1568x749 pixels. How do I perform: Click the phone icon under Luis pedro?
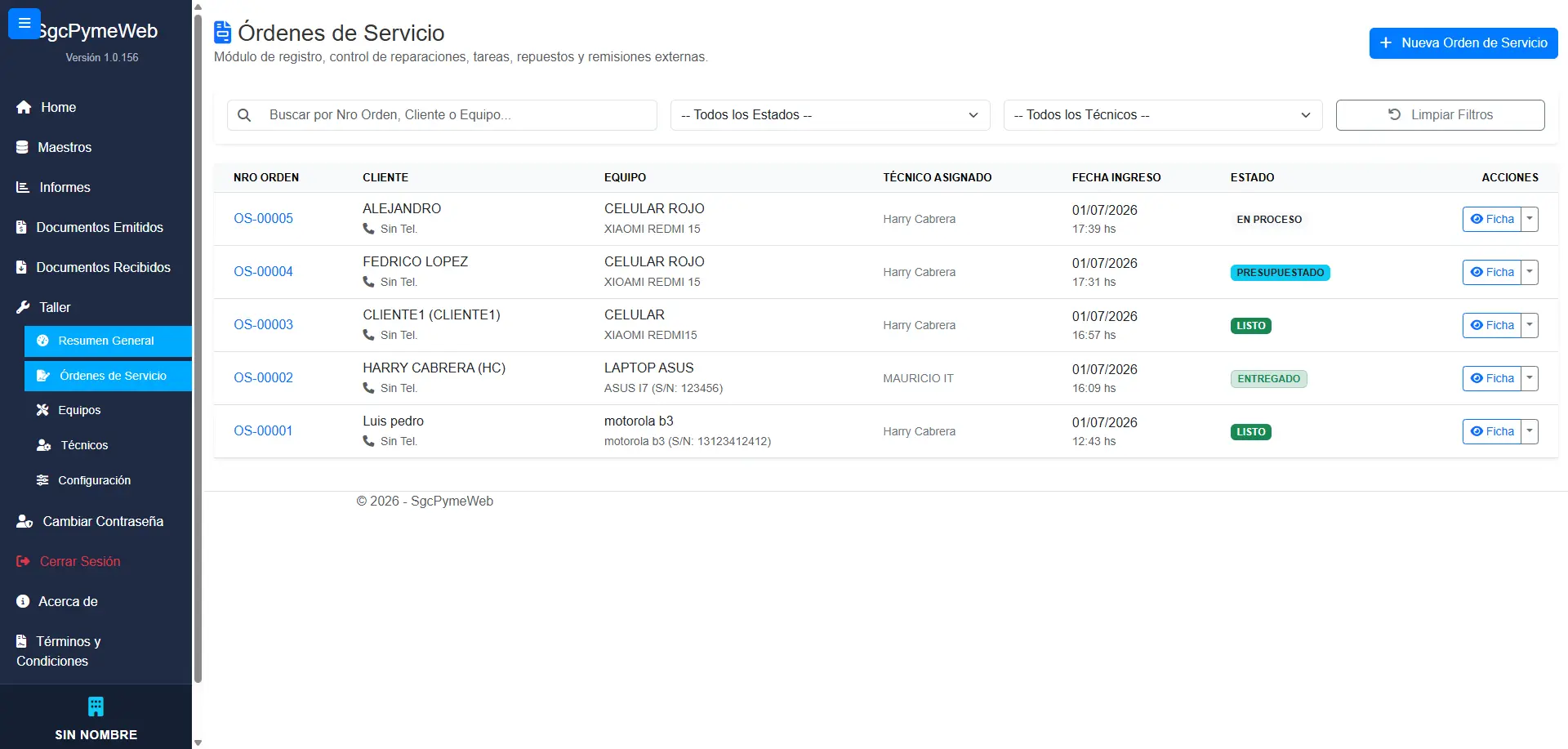pos(369,442)
